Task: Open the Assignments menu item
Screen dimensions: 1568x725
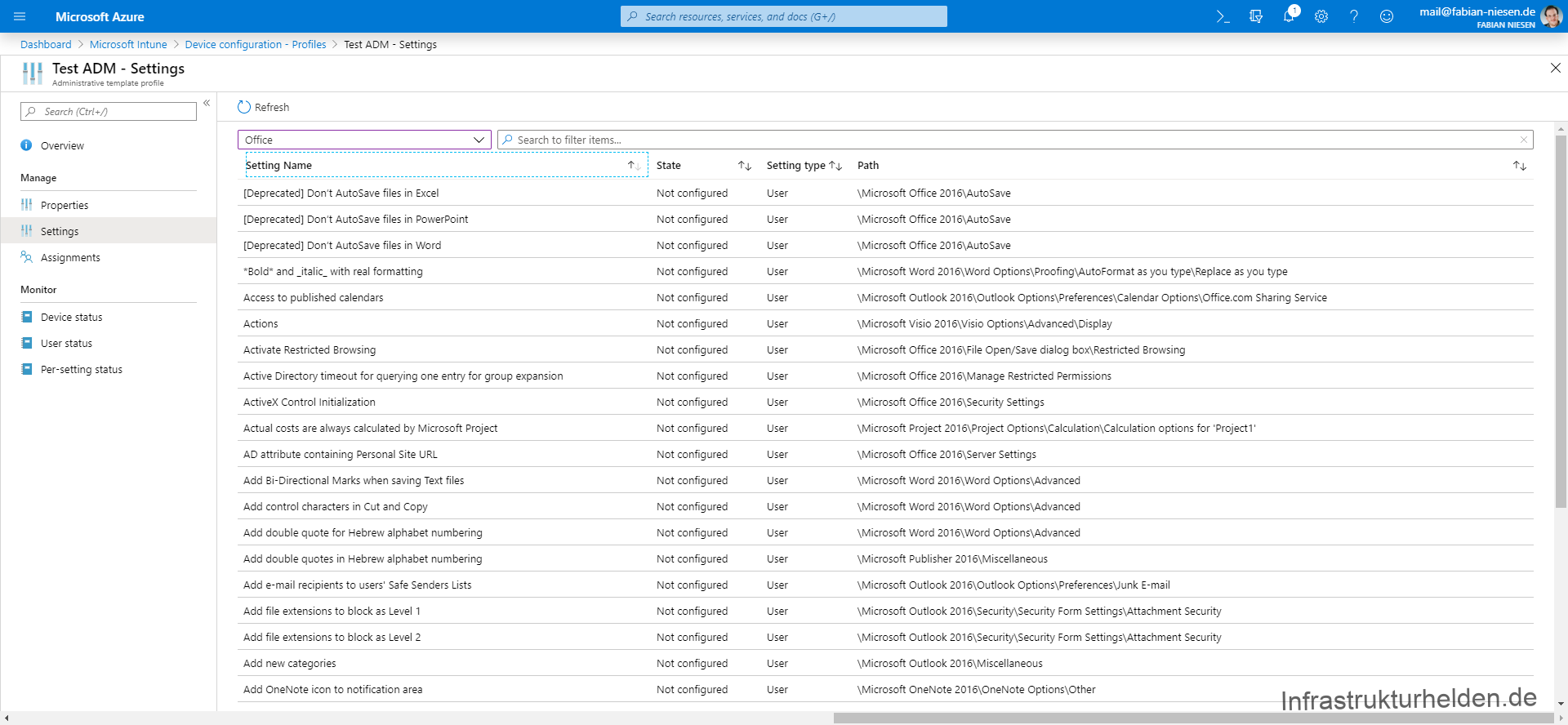Action: (x=70, y=258)
